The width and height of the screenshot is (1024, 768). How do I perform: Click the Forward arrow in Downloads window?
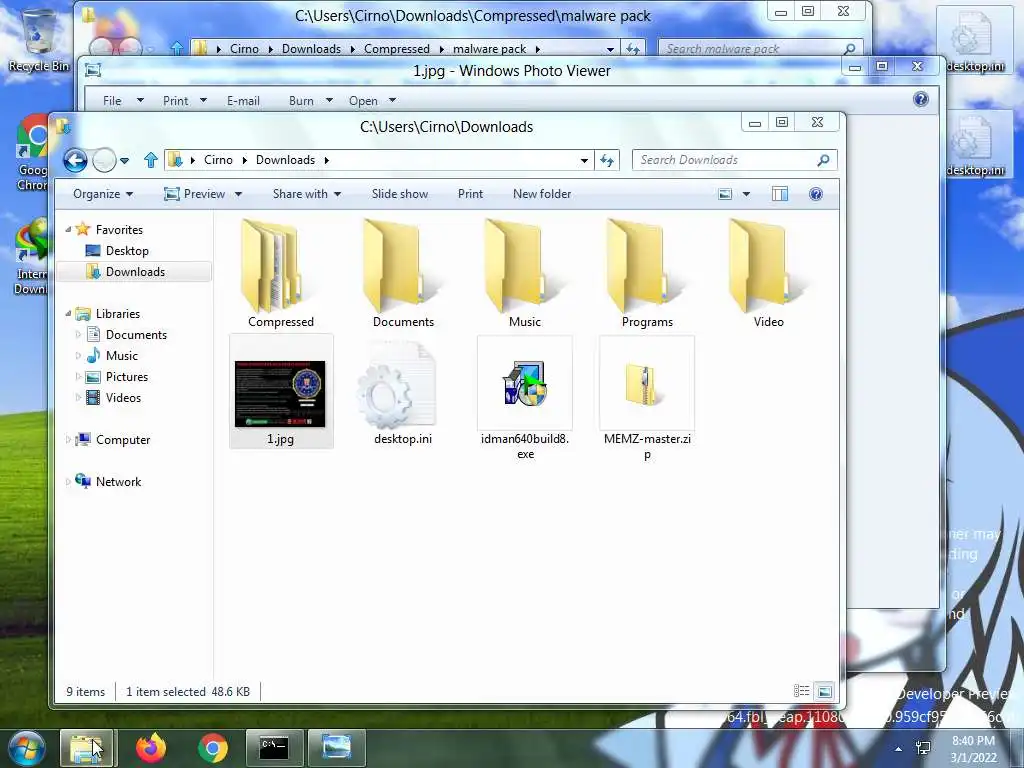click(104, 160)
